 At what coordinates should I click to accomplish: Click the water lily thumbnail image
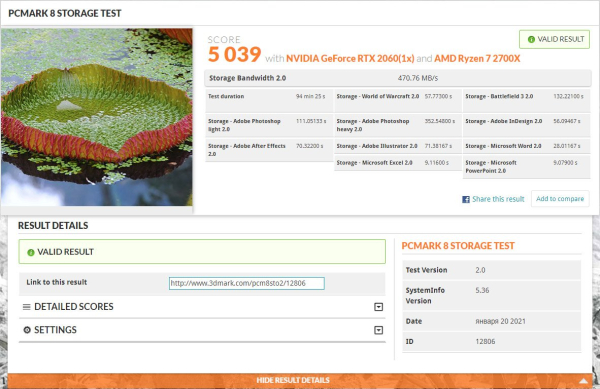[x=96, y=117]
